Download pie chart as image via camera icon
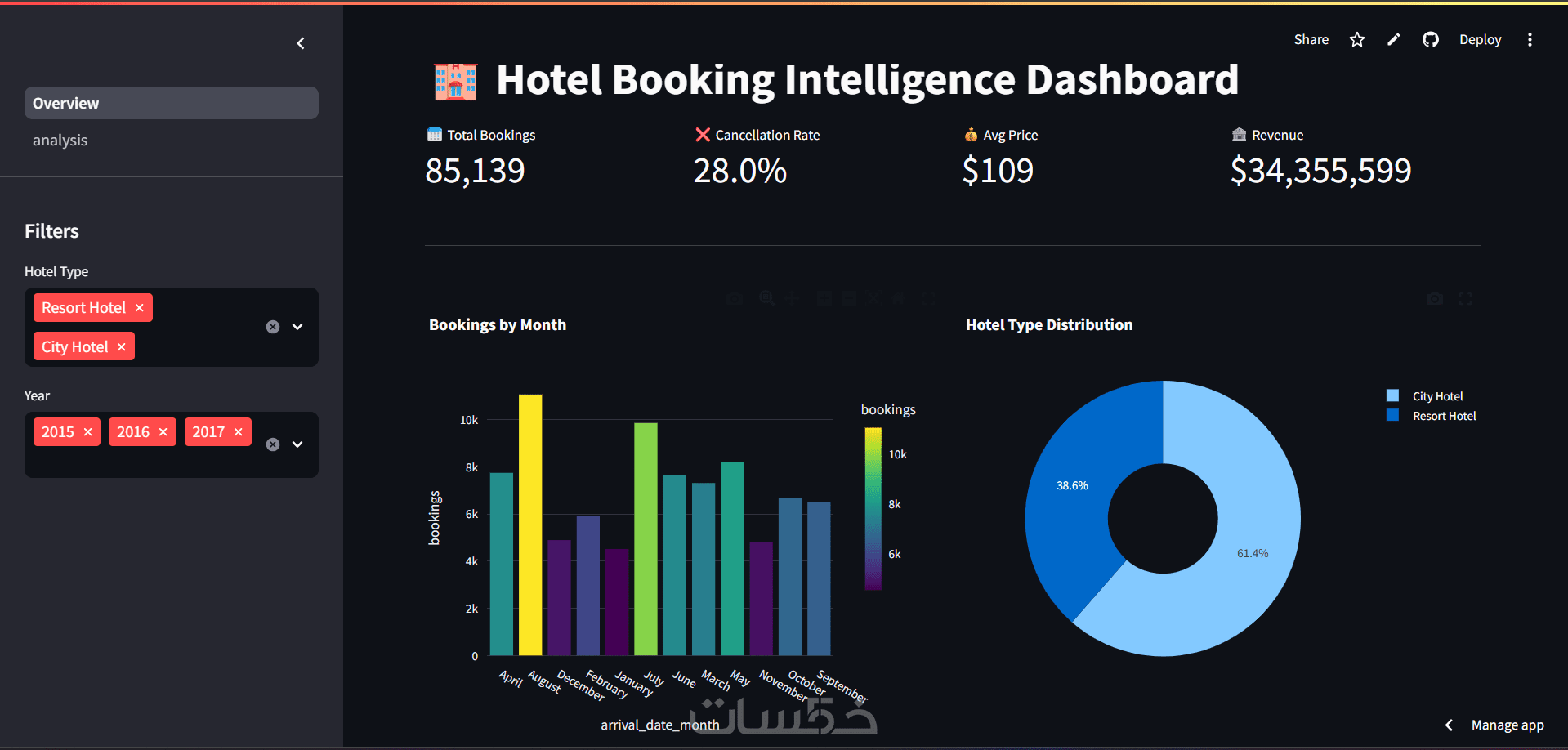 click(x=1434, y=299)
